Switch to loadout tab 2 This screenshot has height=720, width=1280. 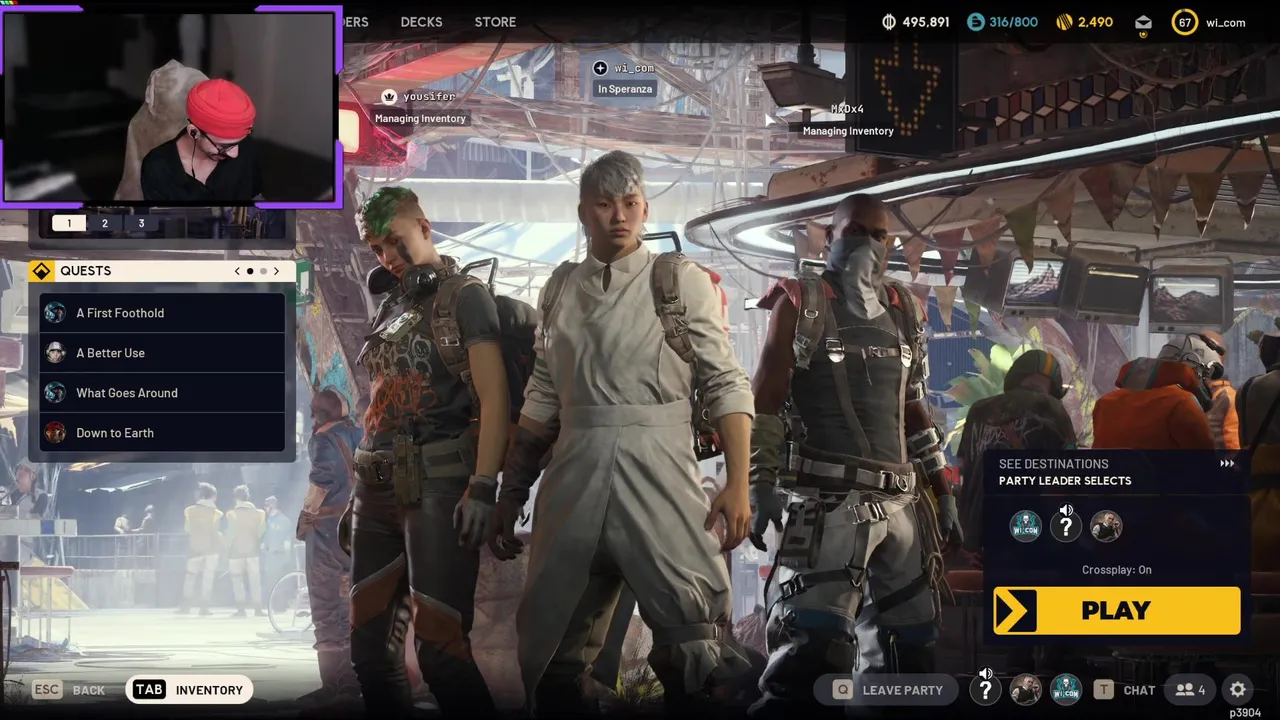[x=105, y=223]
